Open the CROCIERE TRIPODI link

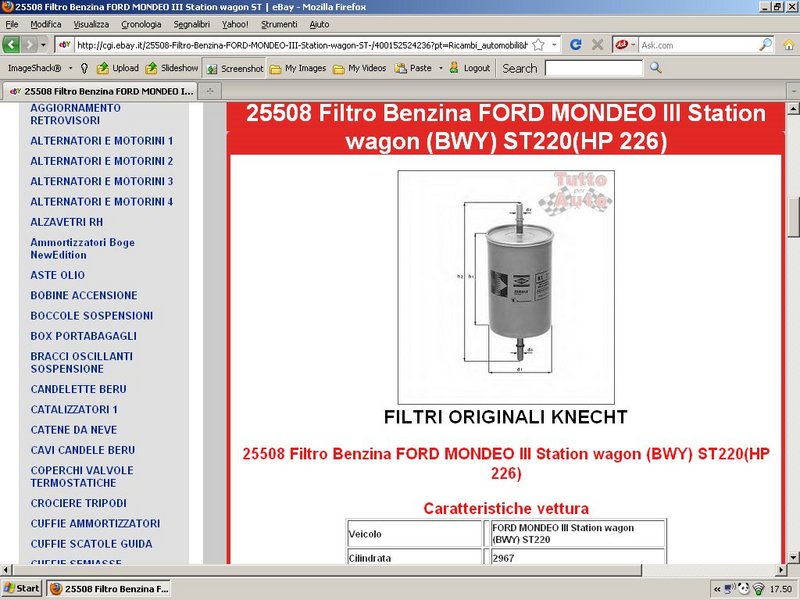[x=79, y=504]
